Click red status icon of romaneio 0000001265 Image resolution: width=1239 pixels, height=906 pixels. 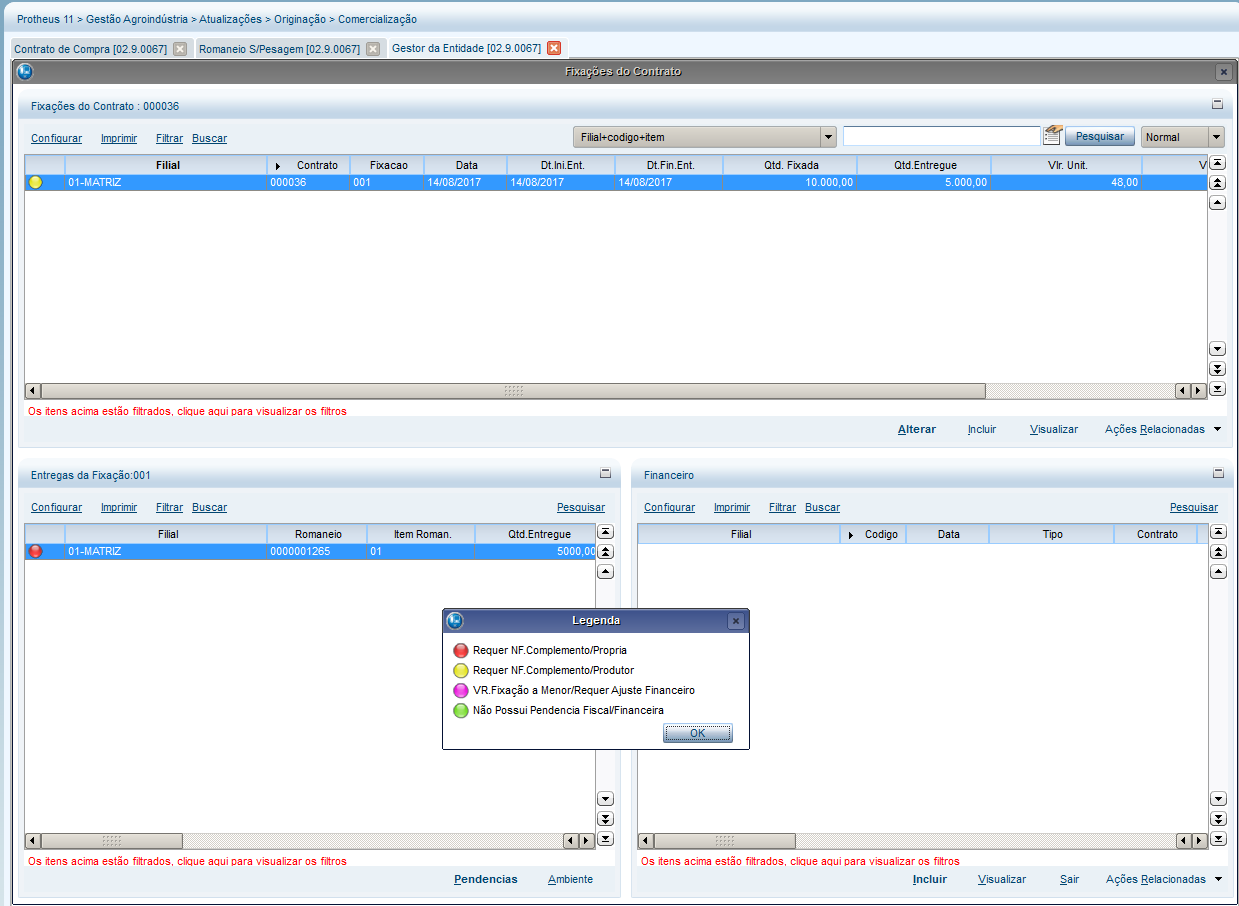pos(36,551)
